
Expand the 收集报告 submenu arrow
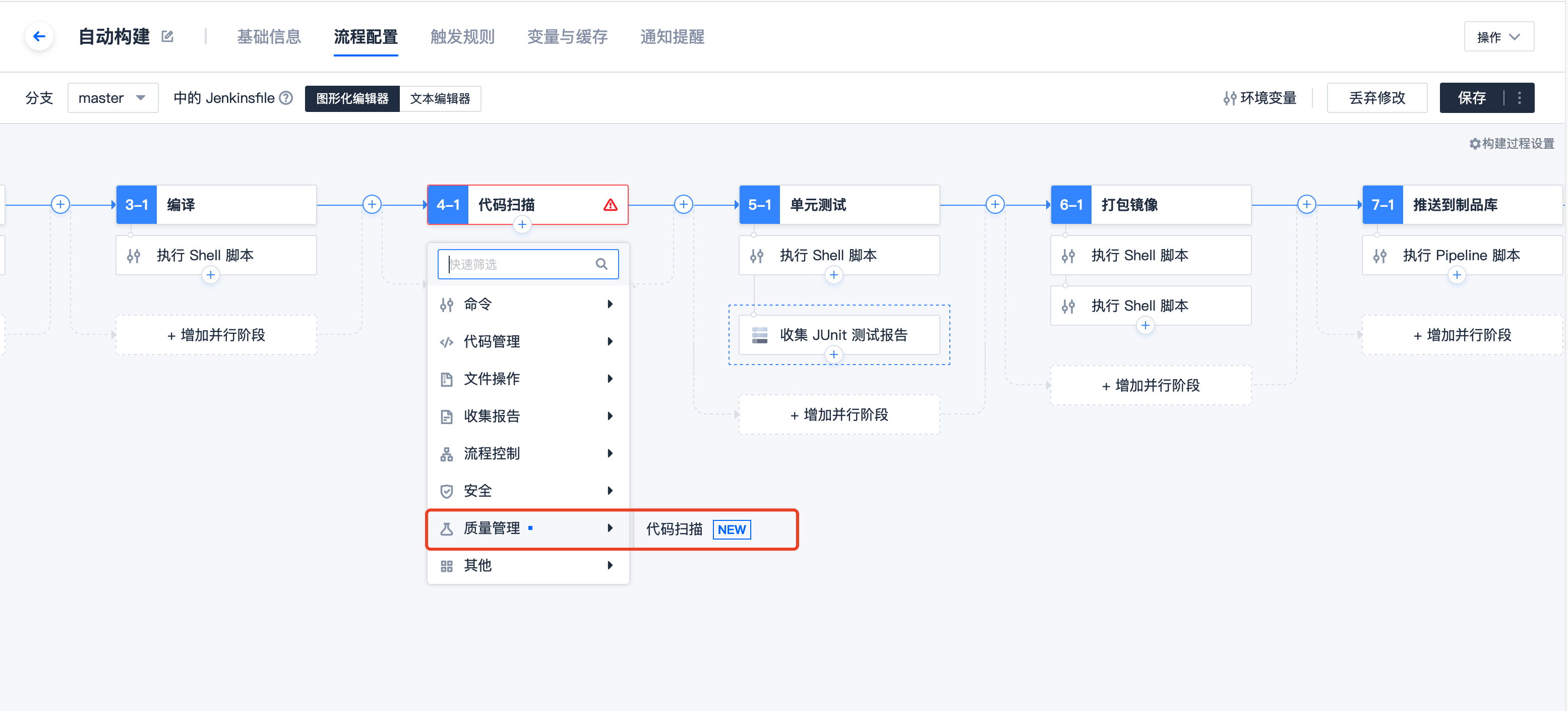(610, 417)
